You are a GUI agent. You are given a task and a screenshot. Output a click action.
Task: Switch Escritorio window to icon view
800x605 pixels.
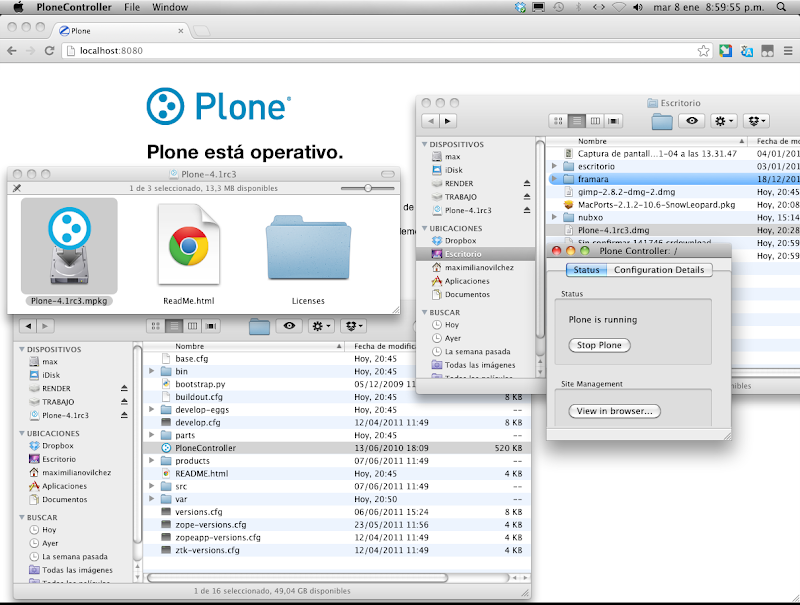[558, 121]
